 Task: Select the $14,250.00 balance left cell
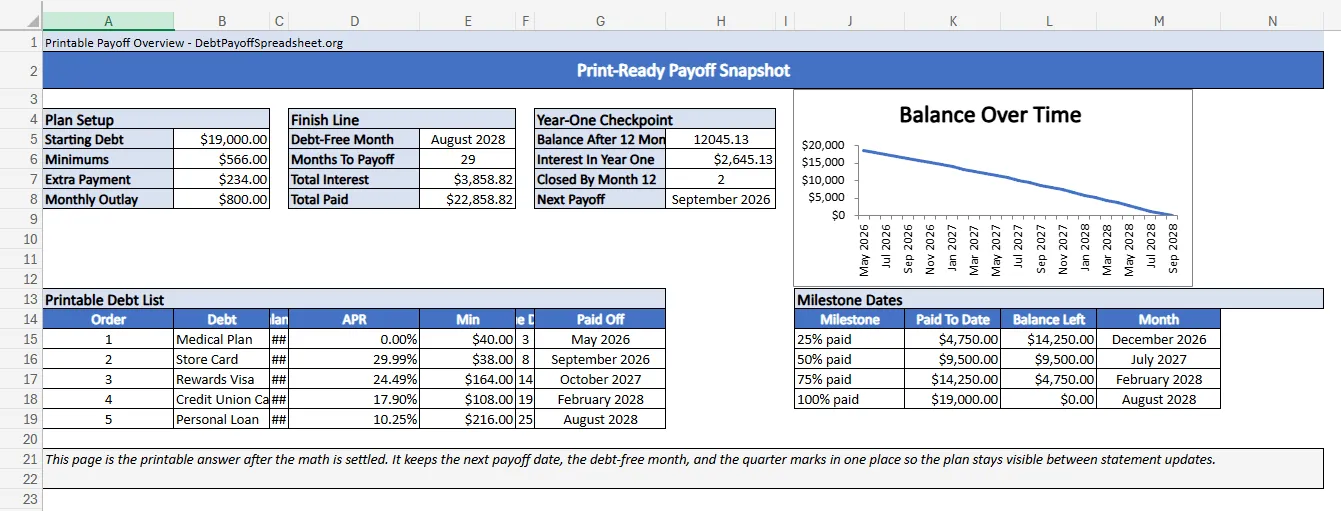[x=1048, y=339]
